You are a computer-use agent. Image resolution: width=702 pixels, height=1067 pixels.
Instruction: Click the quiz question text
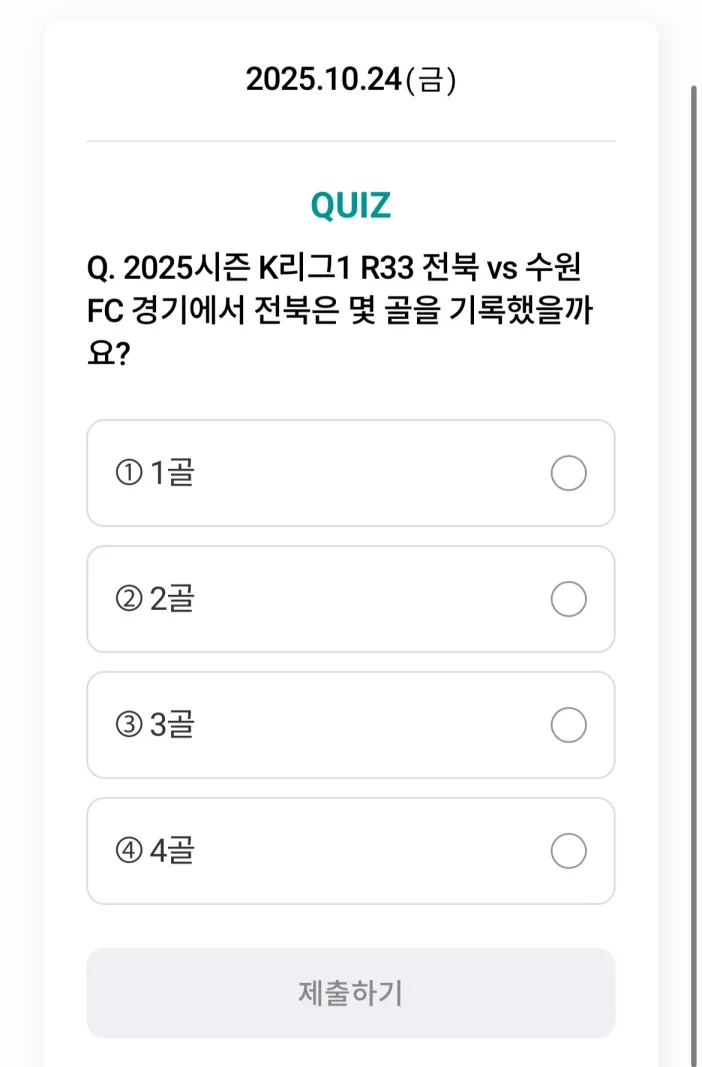[x=340, y=310]
